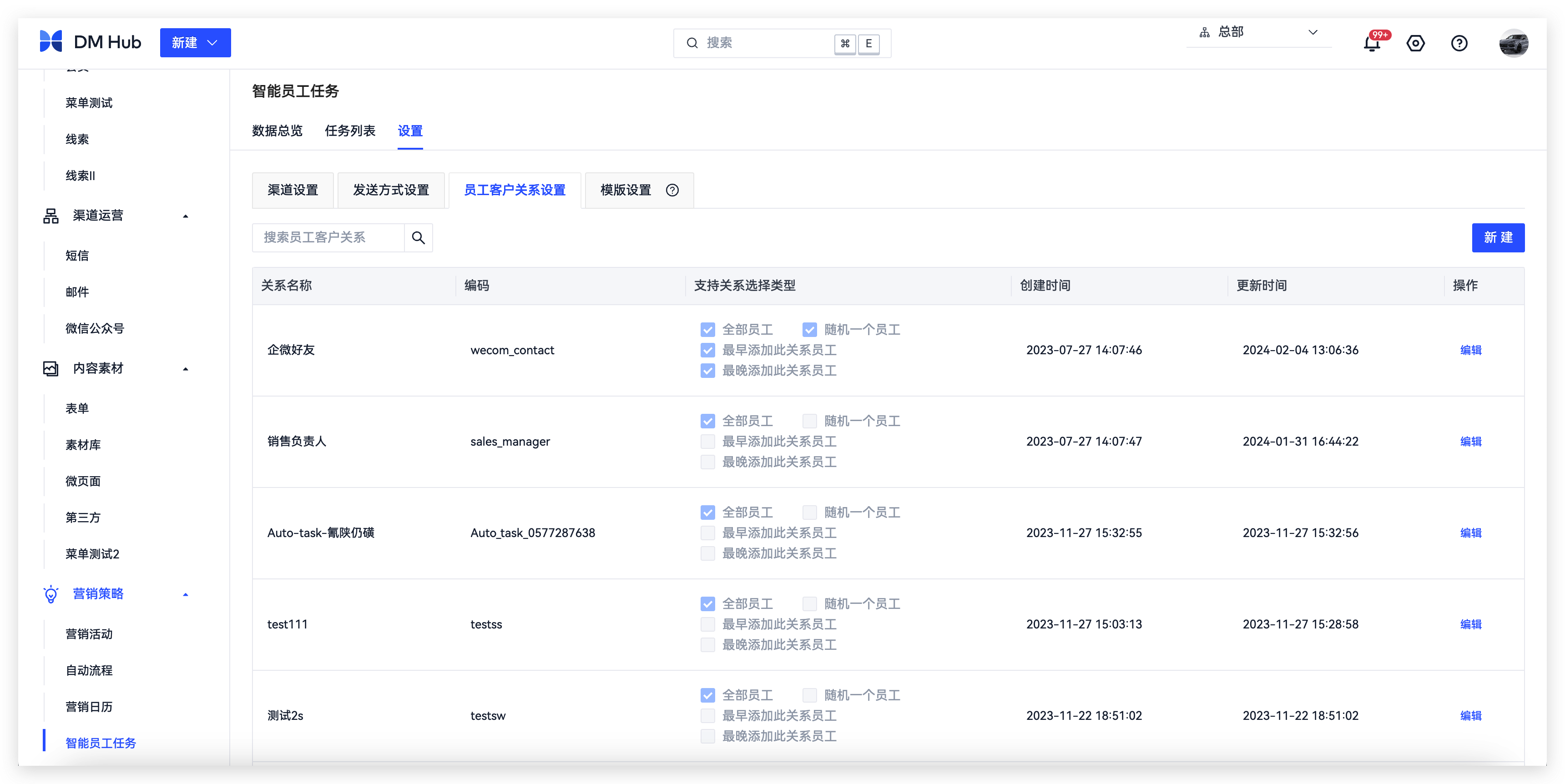Screen dimensions: 1565x784
Task: Click the wecom_contact code cell
Action: click(x=512, y=351)
